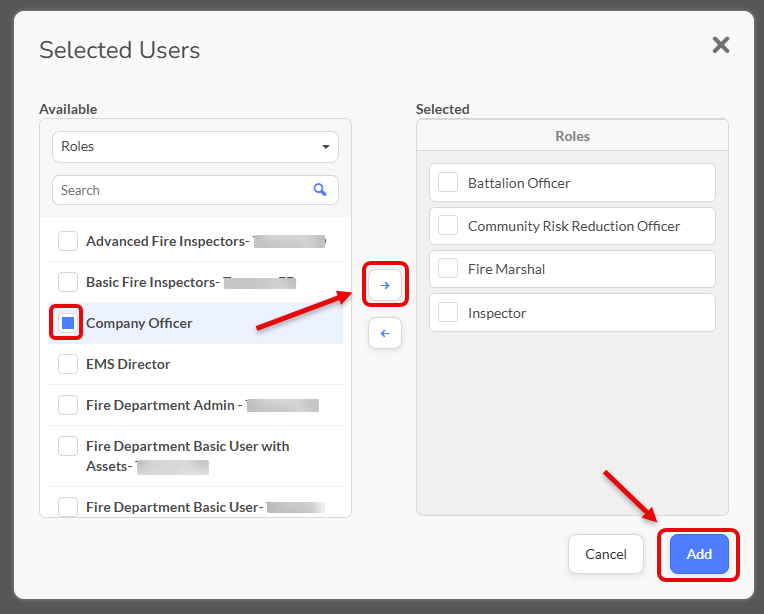This screenshot has width=764, height=614.
Task: Focus the Search input field
Action: [x=180, y=190]
